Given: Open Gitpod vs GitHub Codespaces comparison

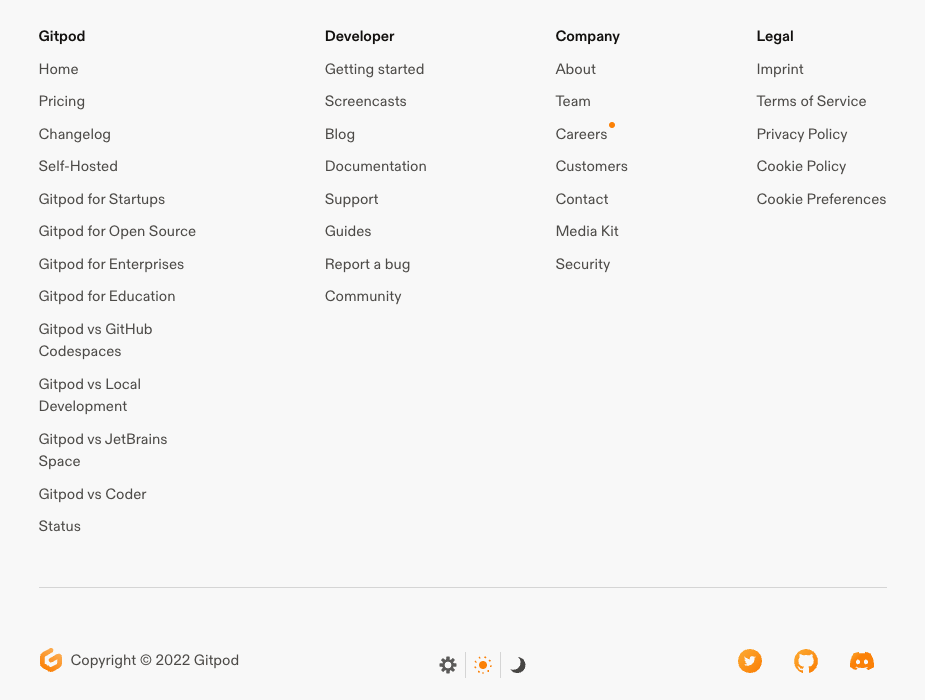Looking at the screenshot, I should point(96,340).
